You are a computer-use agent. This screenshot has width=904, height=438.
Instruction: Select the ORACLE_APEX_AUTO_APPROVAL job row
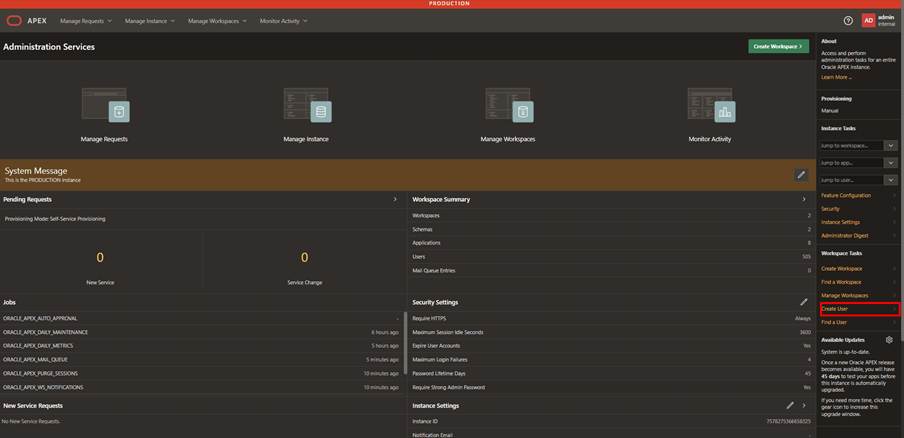click(x=201, y=318)
